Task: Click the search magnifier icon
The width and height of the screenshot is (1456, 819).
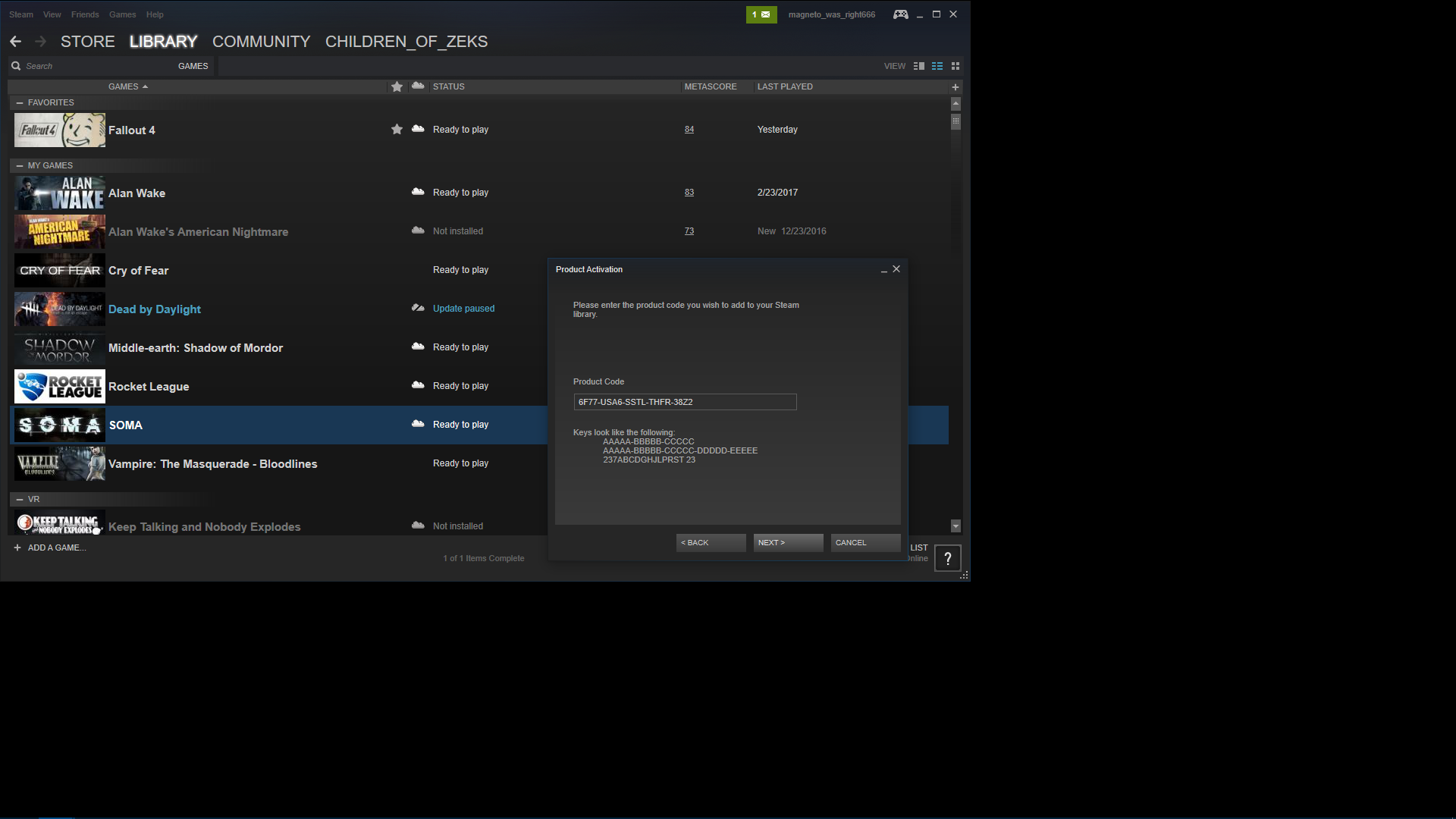Action: (16, 66)
